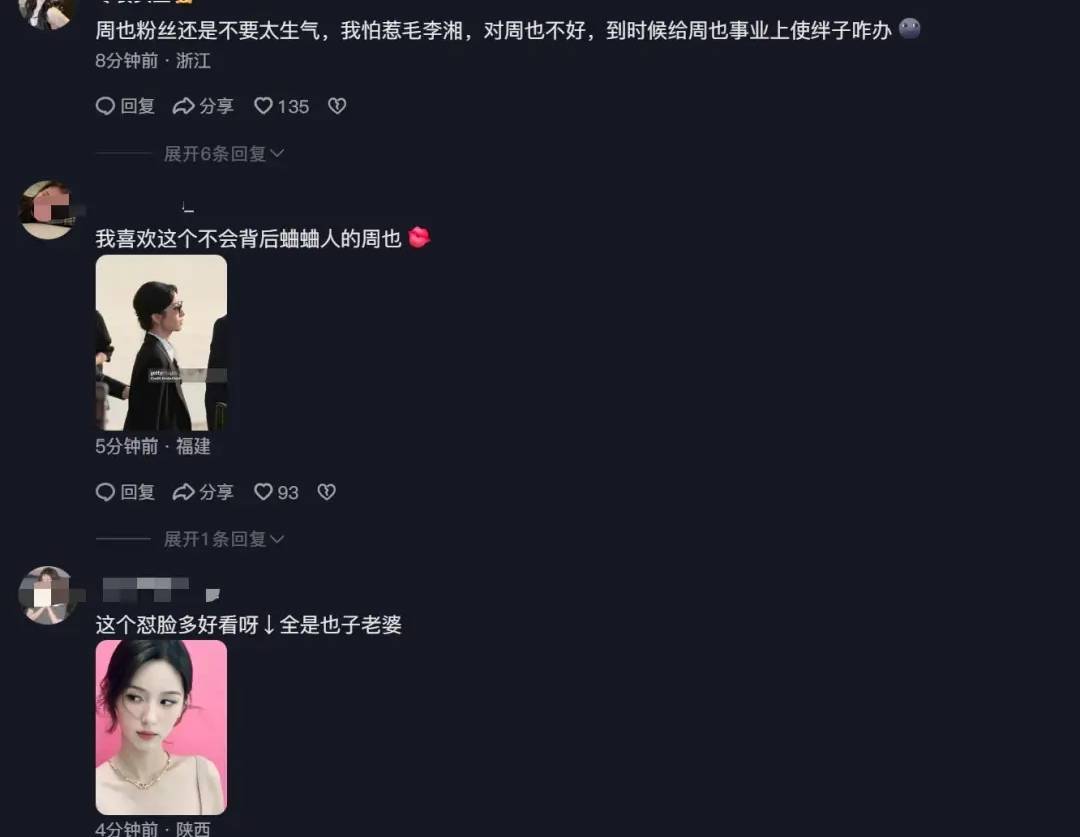Expand the 6 hidden replies
The height and width of the screenshot is (837, 1080).
point(223,154)
